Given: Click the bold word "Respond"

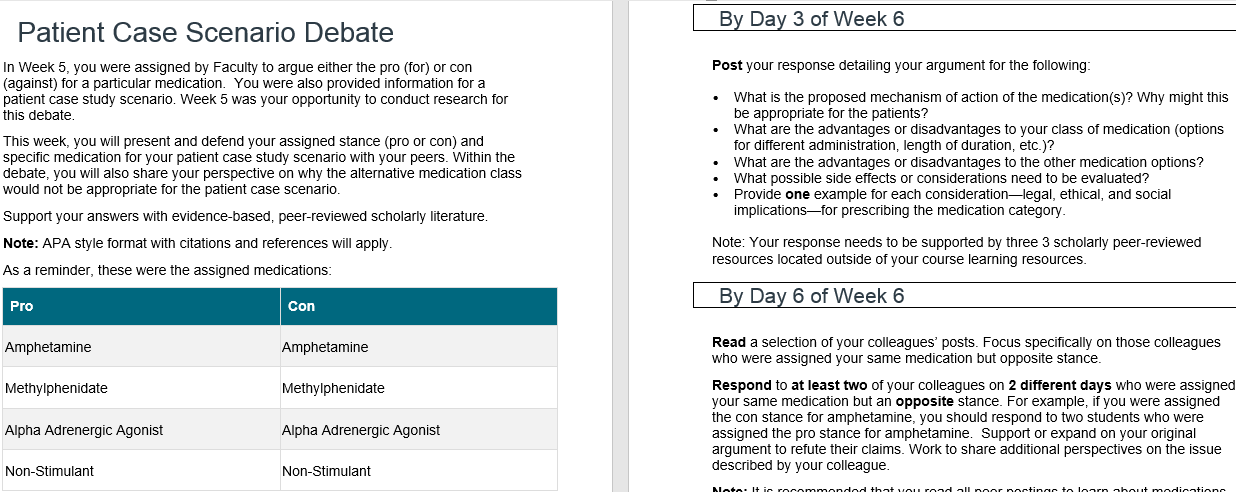Looking at the screenshot, I should [741, 385].
